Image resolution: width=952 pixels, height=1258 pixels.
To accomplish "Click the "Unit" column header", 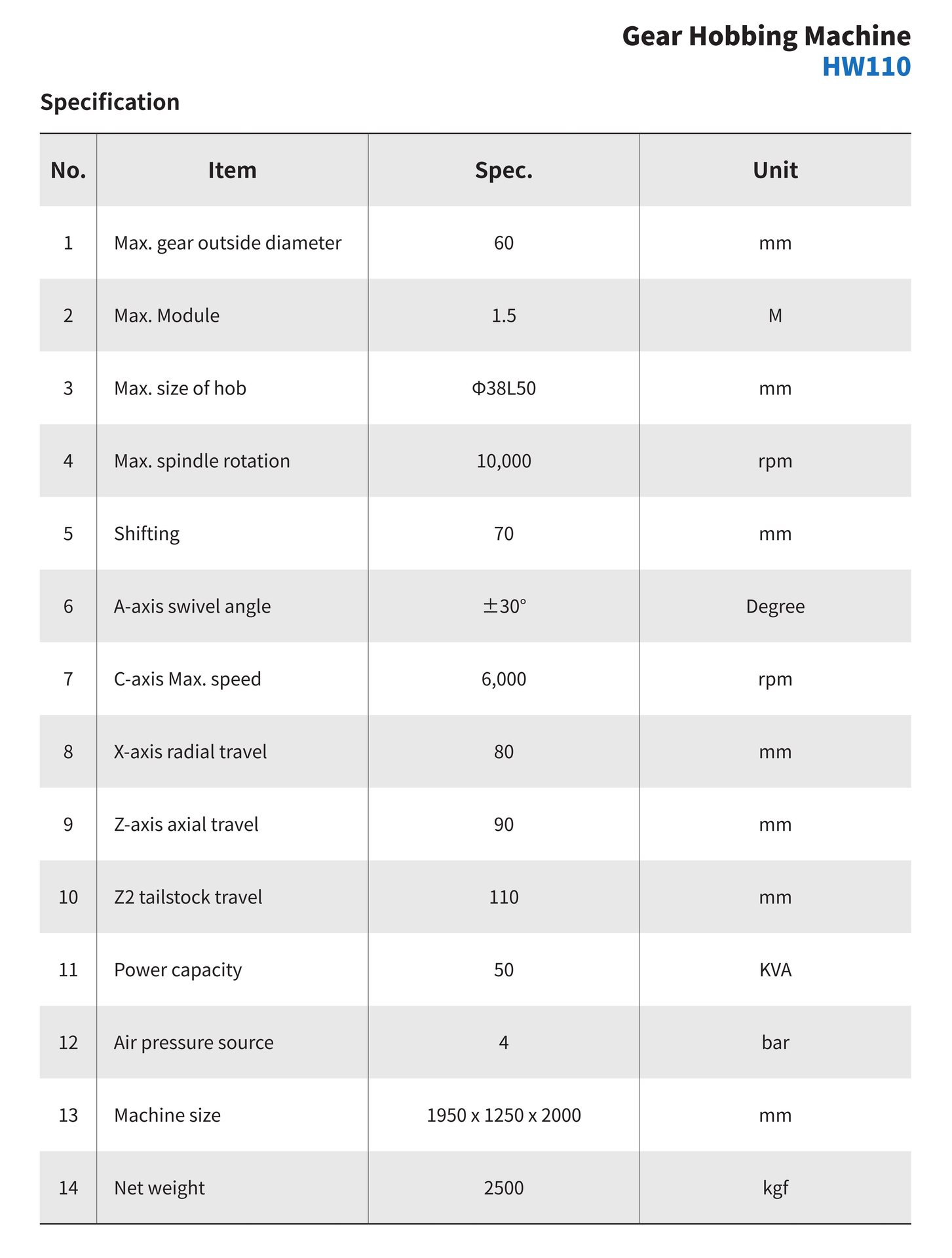I will click(774, 170).
